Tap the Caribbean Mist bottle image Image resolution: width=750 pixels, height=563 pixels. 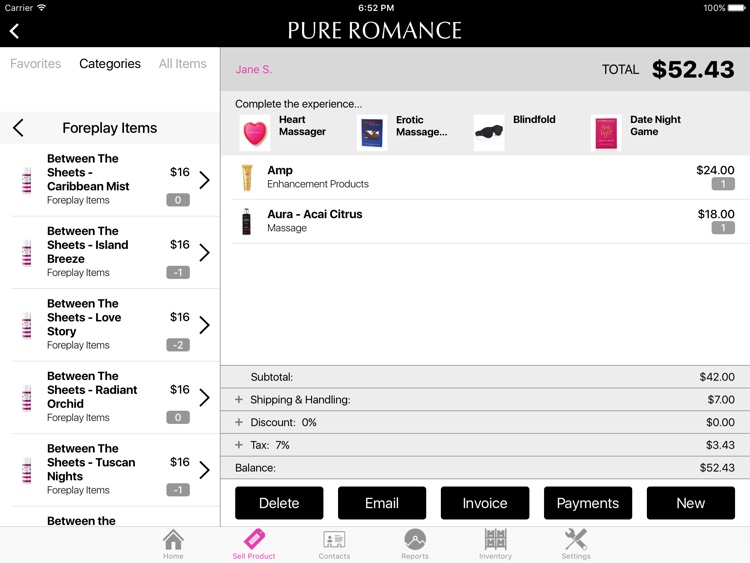pyautogui.click(x=27, y=180)
